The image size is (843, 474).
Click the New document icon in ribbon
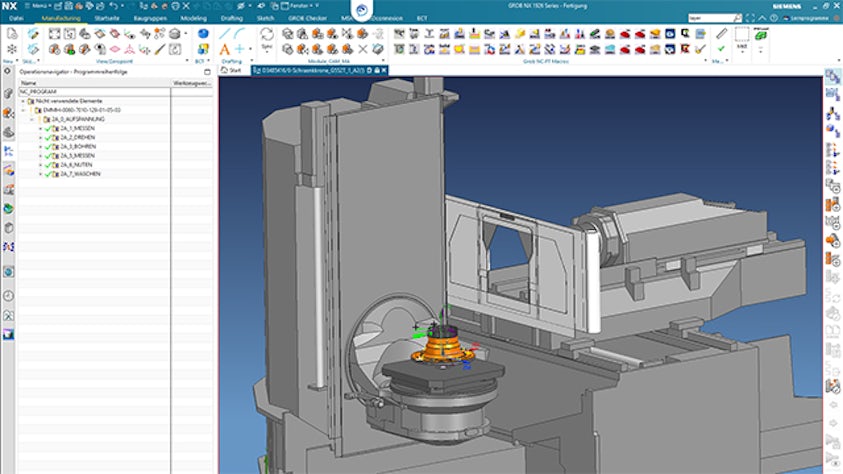12,34
